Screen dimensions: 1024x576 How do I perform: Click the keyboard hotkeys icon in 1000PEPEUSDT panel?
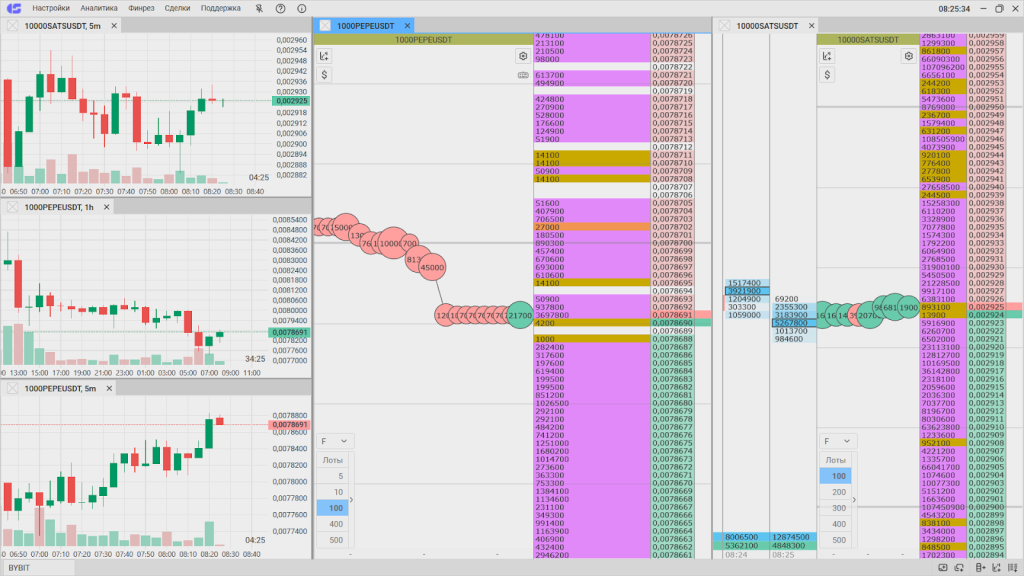coord(522,75)
